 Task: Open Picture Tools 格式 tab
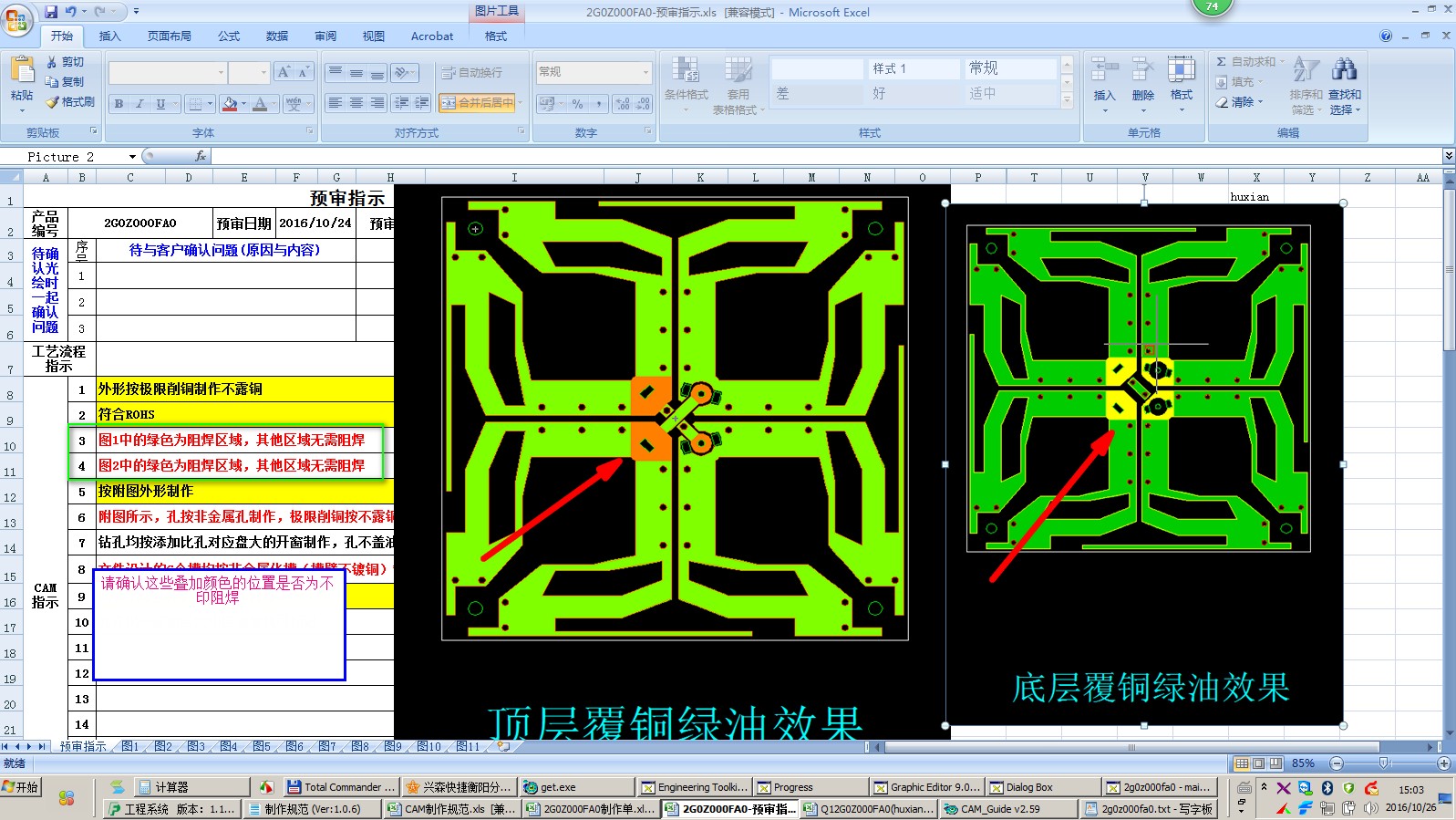tap(496, 36)
